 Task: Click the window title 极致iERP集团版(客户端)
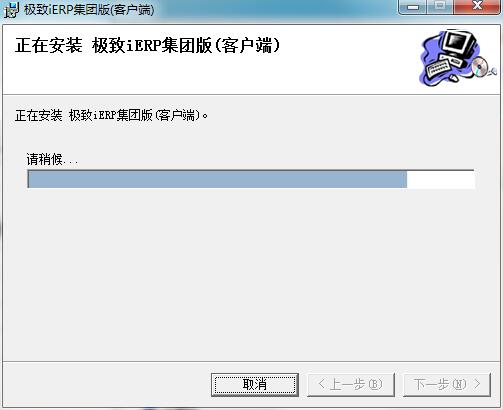pos(89,9)
